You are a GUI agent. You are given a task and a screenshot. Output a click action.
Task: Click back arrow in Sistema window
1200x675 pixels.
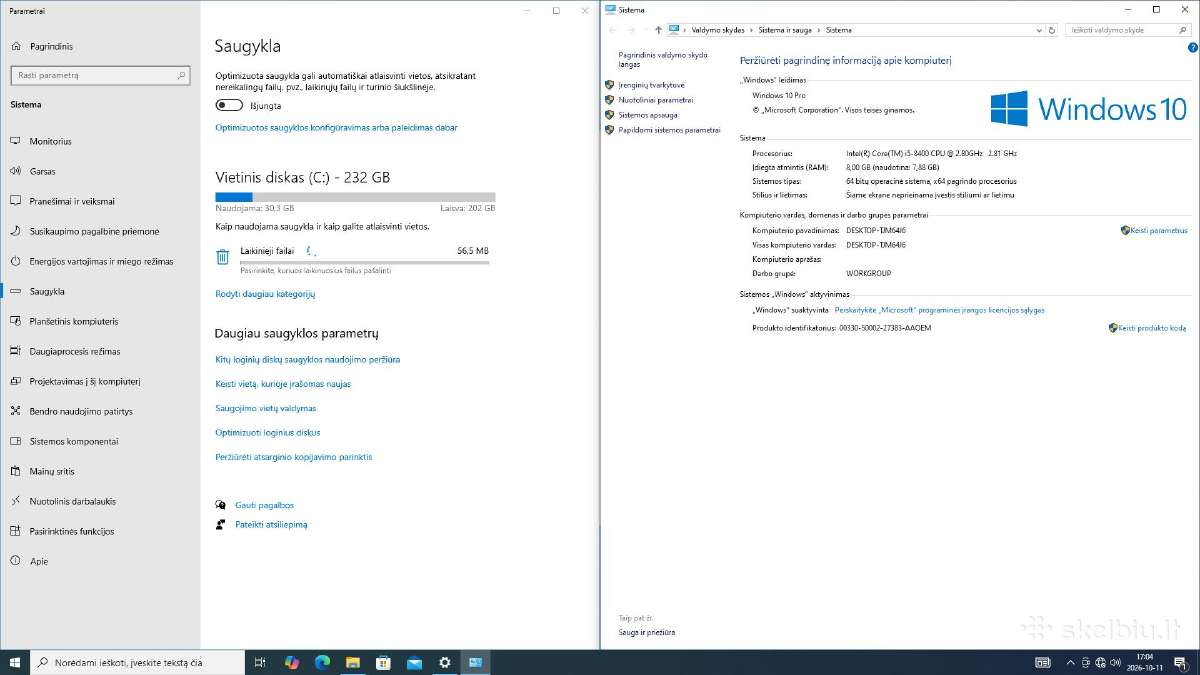(x=613, y=30)
